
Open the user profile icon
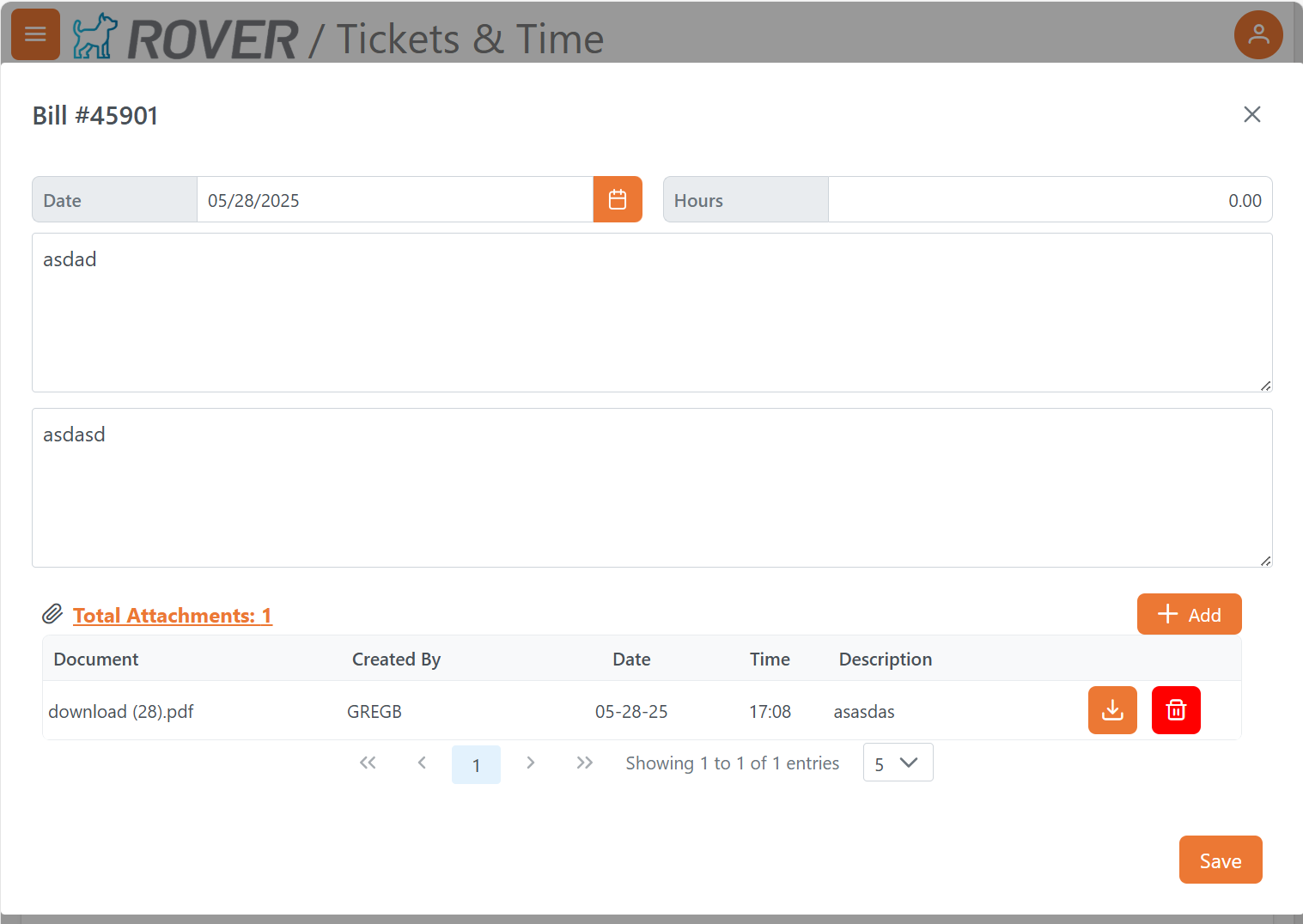tap(1258, 34)
